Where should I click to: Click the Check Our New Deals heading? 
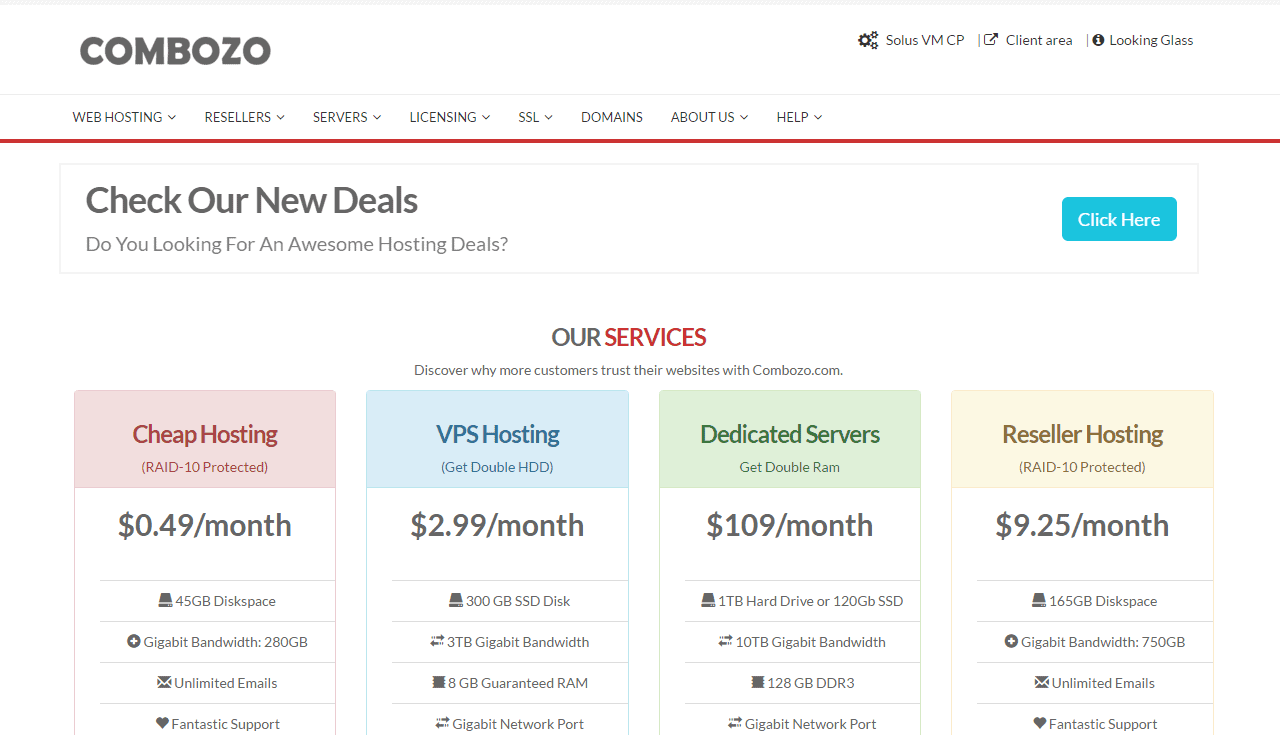pyautogui.click(x=252, y=200)
